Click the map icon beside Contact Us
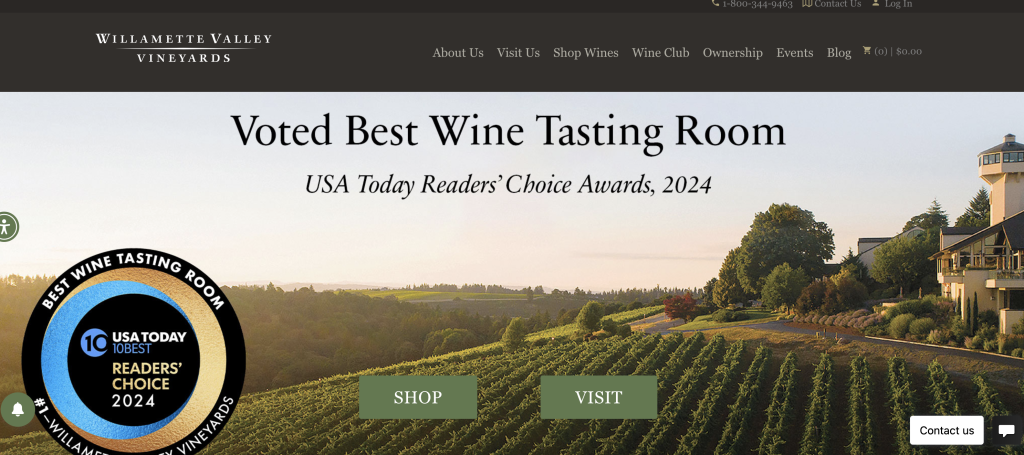This screenshot has width=1024, height=455. click(x=807, y=3)
